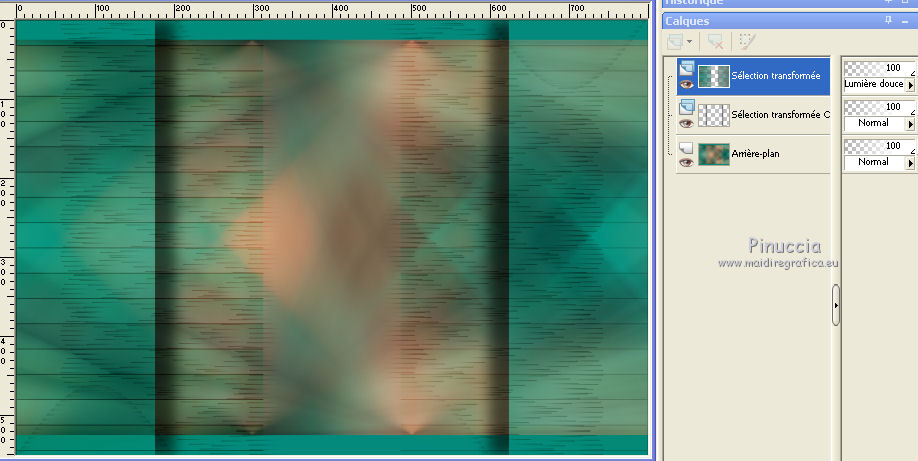
Task: Select the Arrière-plan layer thumbnail
Action: [x=714, y=154]
